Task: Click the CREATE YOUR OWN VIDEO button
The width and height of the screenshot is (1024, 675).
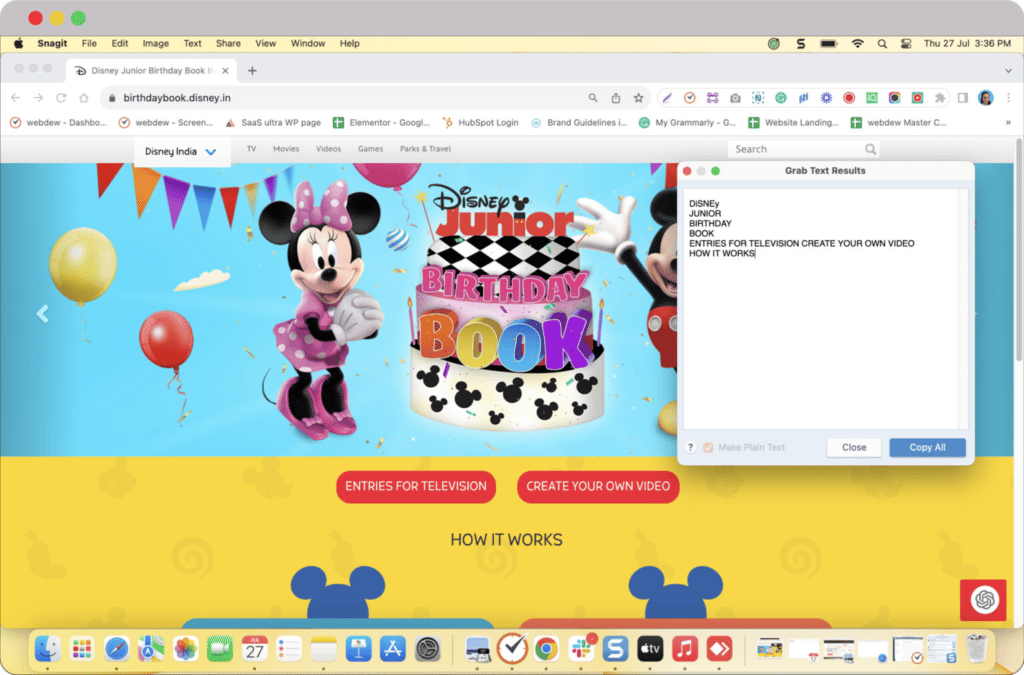Action: pyautogui.click(x=598, y=487)
